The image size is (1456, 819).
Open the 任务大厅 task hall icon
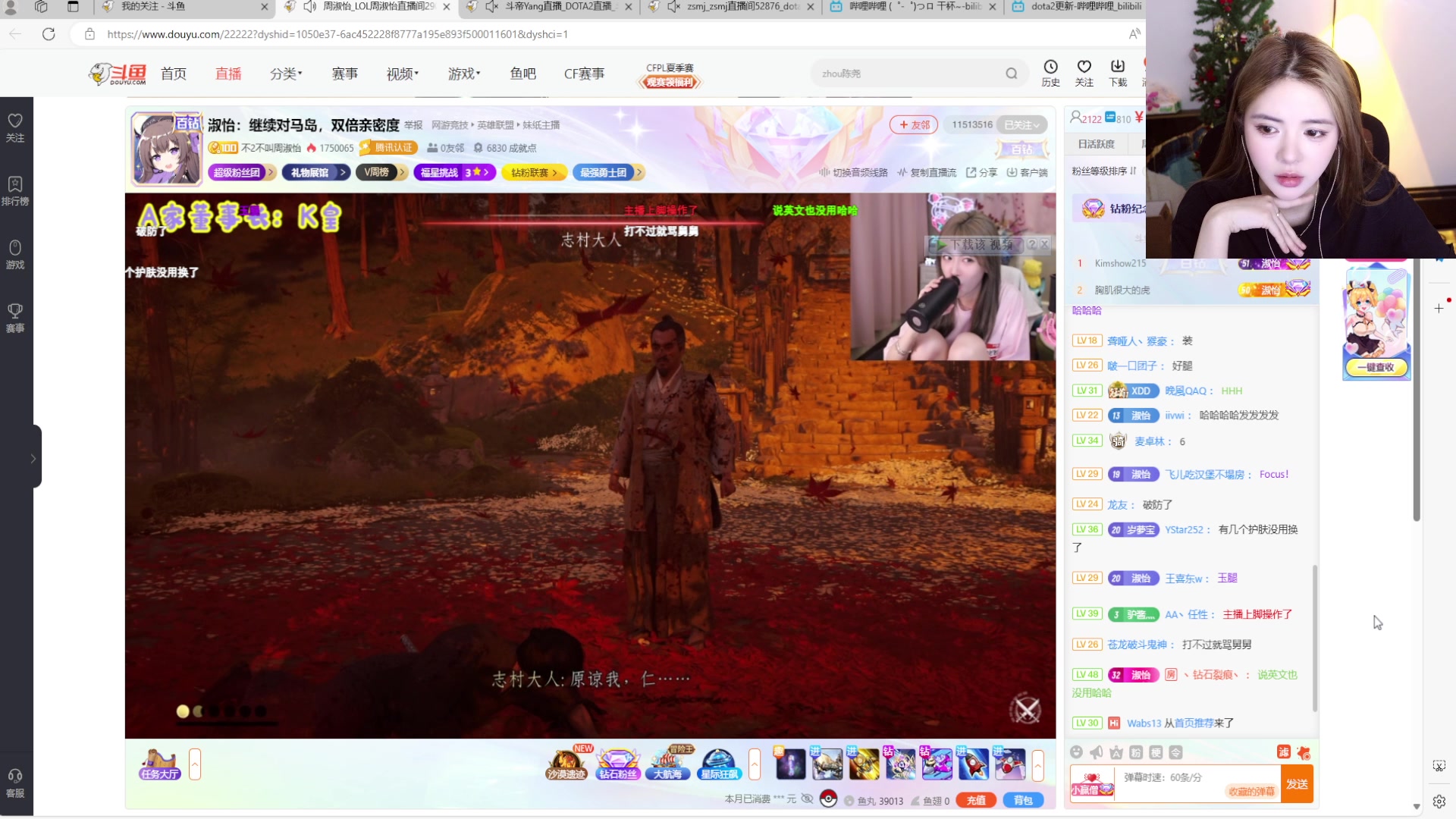click(x=159, y=764)
